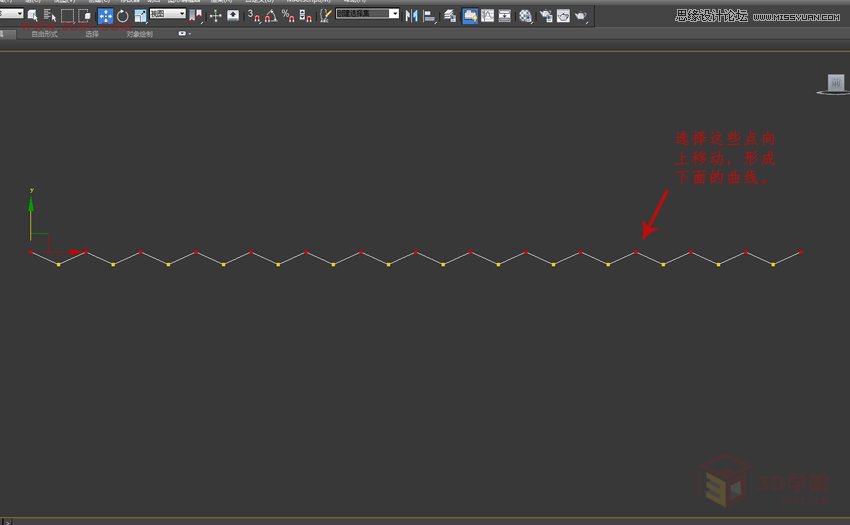
Task: Open the Curve Editor
Action: point(486,16)
